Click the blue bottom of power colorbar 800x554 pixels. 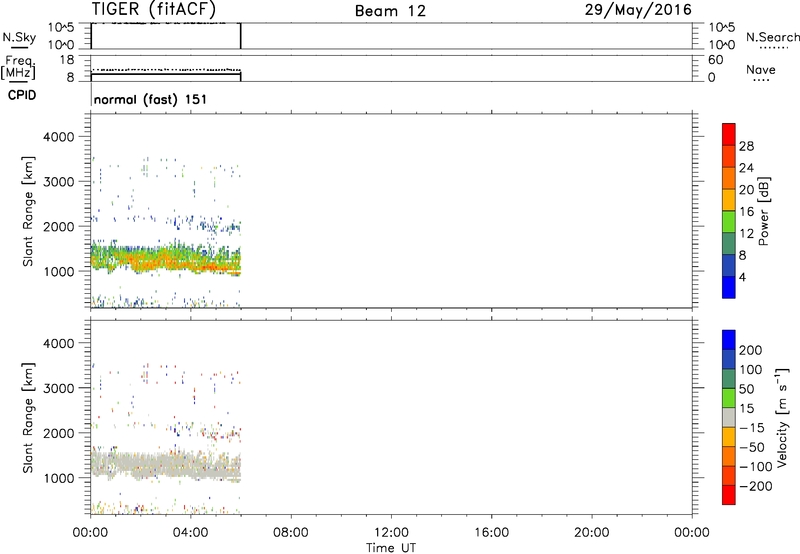click(x=729, y=287)
